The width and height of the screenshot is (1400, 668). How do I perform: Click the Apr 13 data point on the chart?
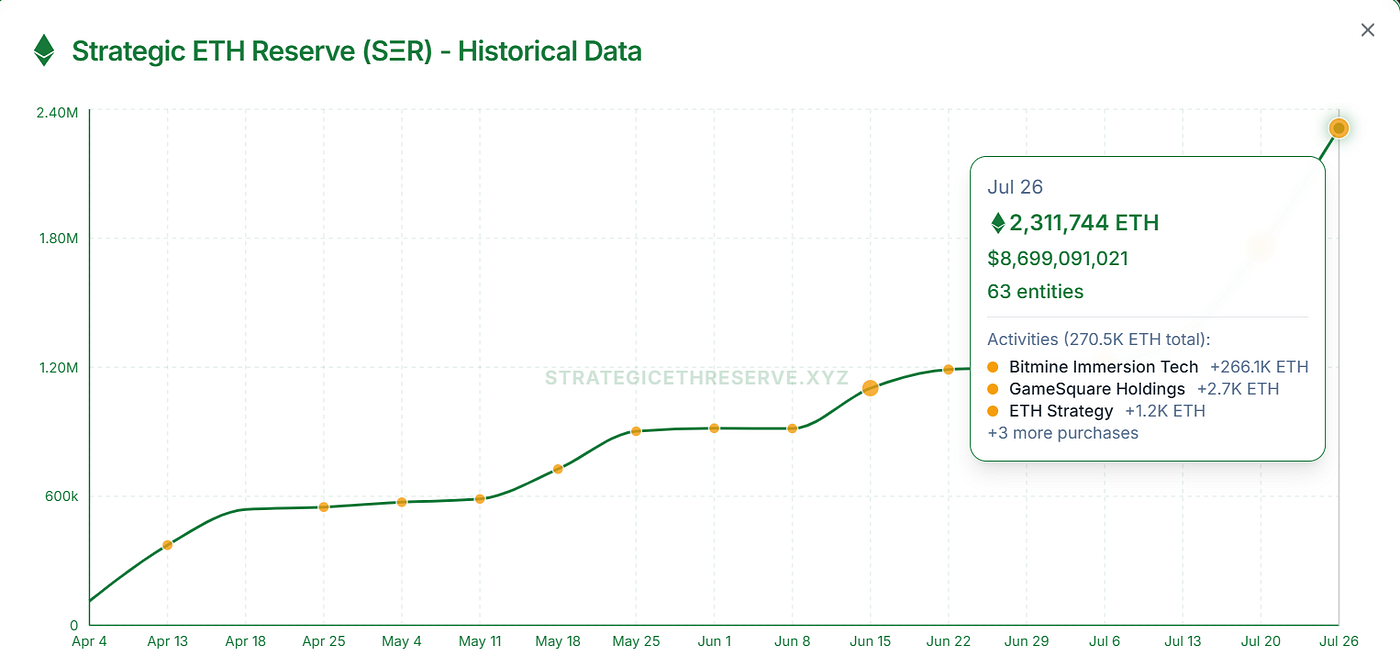pyautogui.click(x=167, y=544)
